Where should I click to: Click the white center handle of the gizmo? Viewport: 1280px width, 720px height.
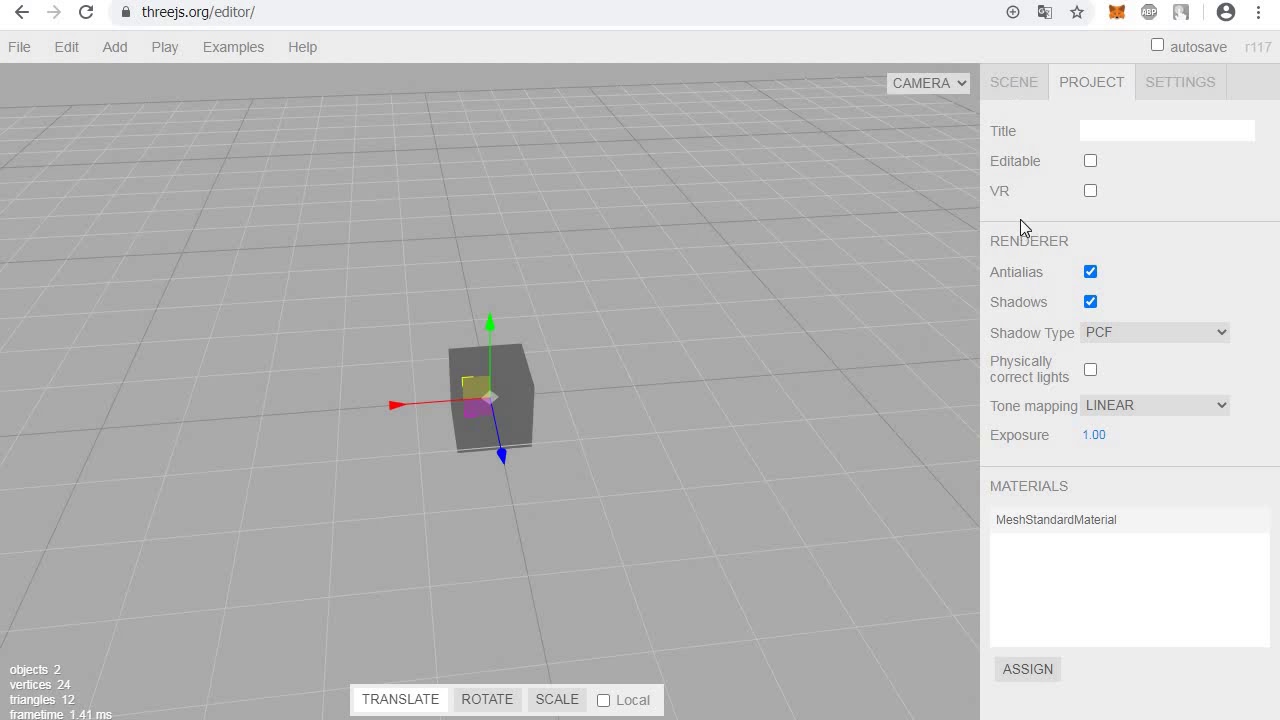click(490, 398)
